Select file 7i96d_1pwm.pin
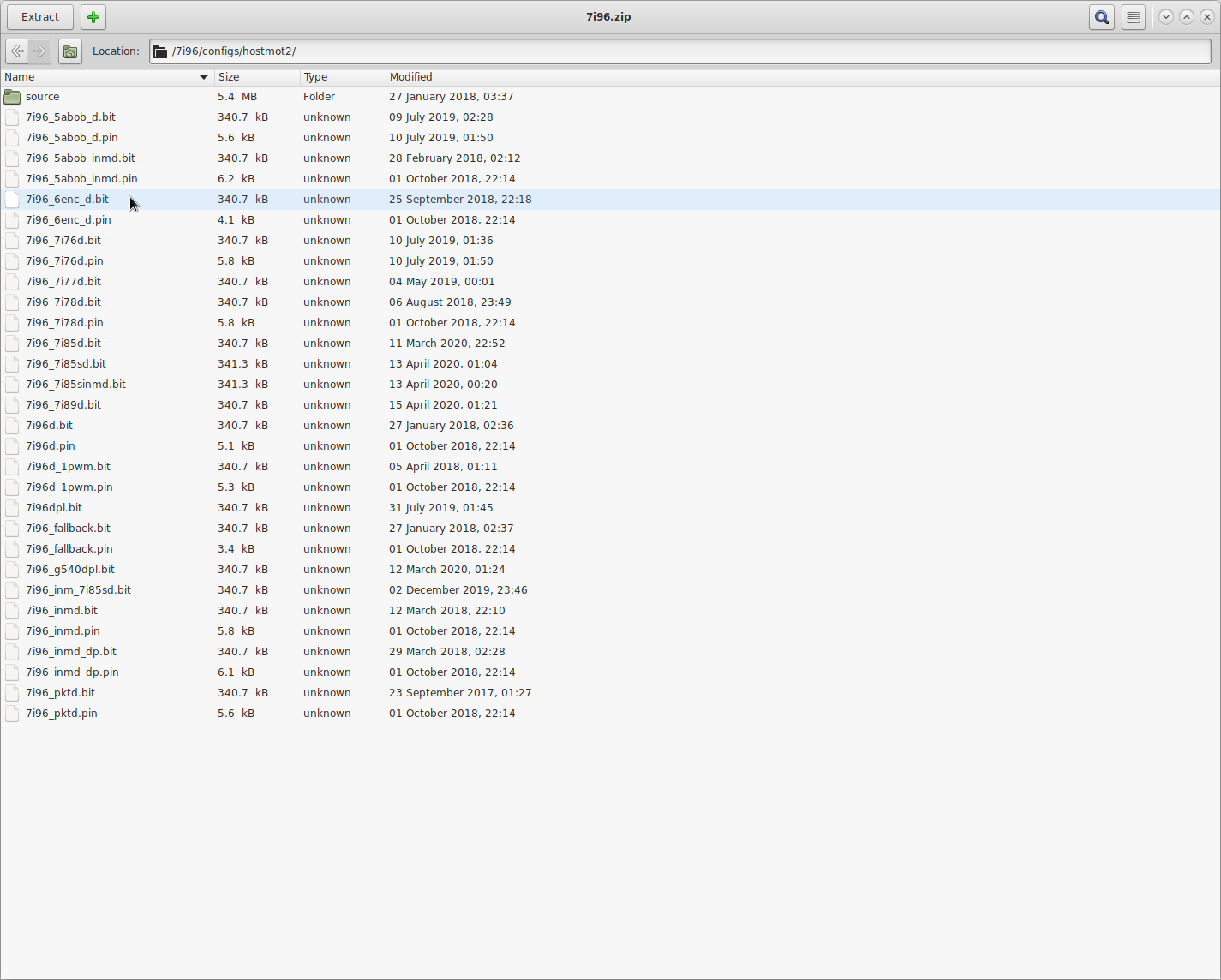Image resolution: width=1221 pixels, height=980 pixels. tap(69, 487)
